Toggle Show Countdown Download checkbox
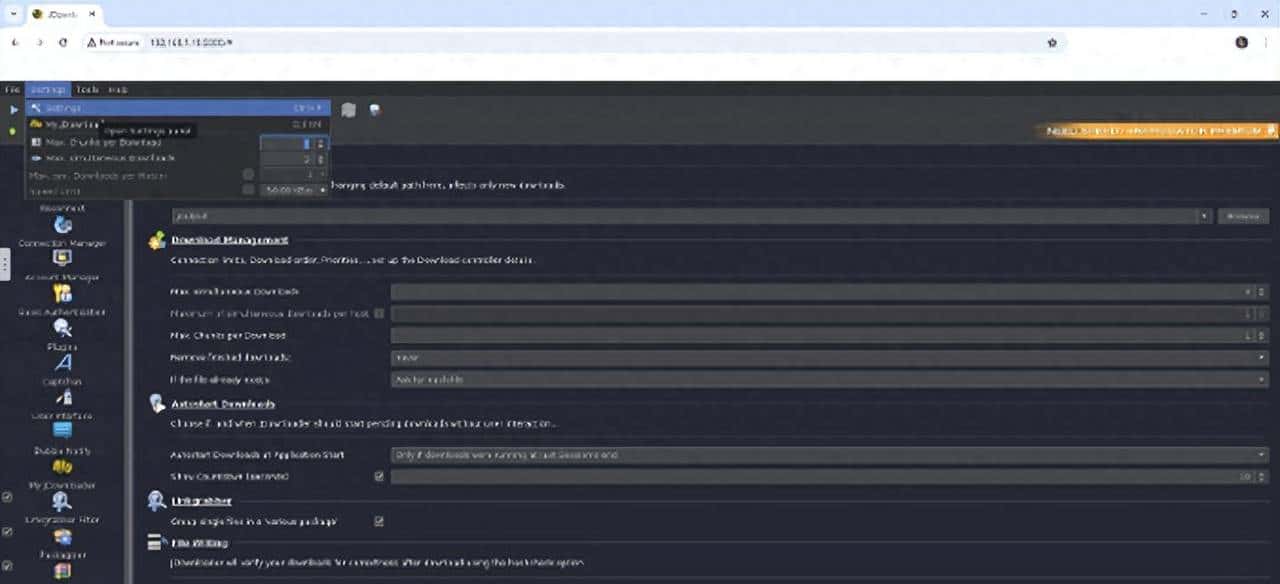 [379, 477]
